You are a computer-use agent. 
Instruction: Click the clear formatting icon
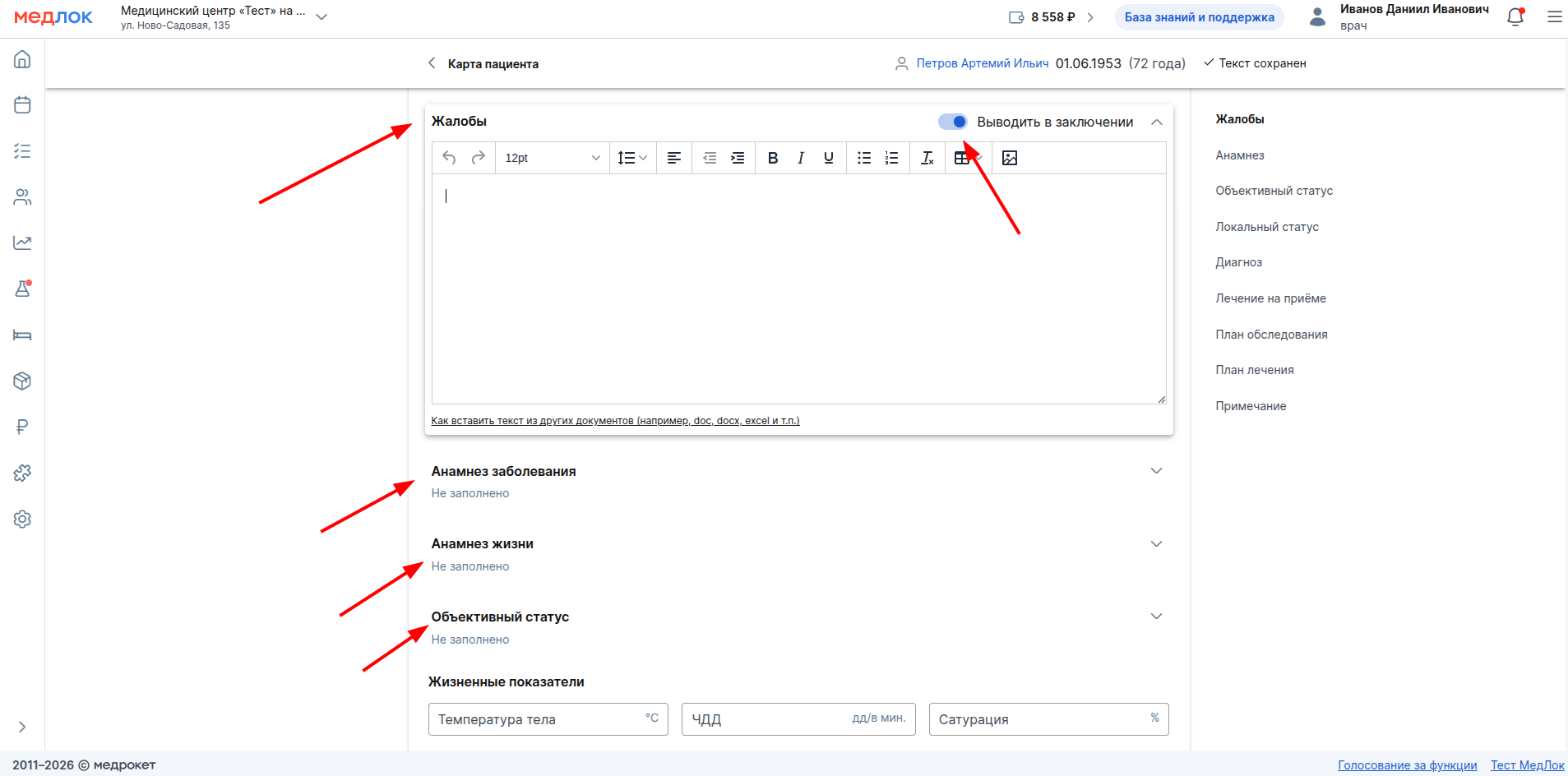[927, 158]
